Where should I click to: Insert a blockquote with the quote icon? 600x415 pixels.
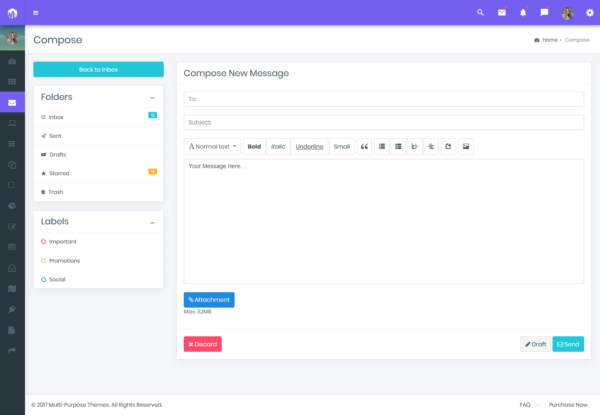tap(364, 146)
